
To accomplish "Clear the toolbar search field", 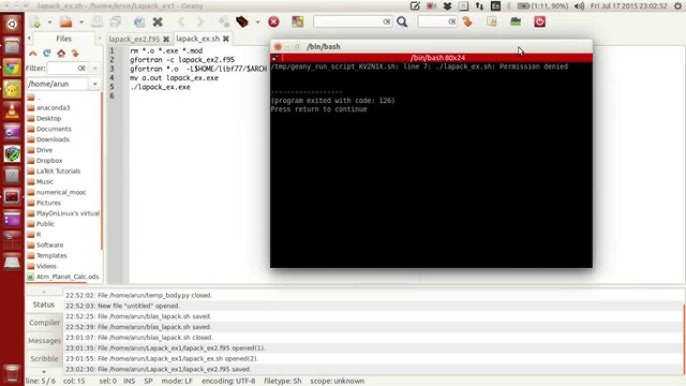I will click(x=386, y=21).
